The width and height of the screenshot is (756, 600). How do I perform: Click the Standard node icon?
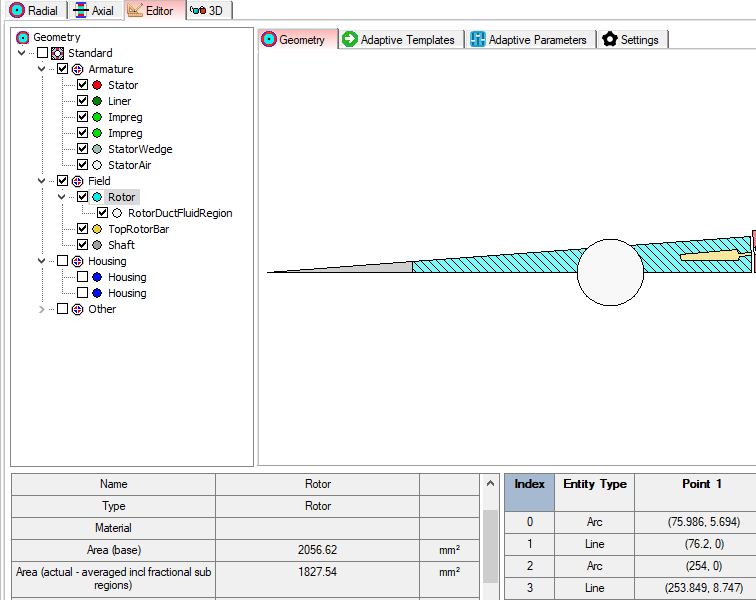[x=57, y=53]
